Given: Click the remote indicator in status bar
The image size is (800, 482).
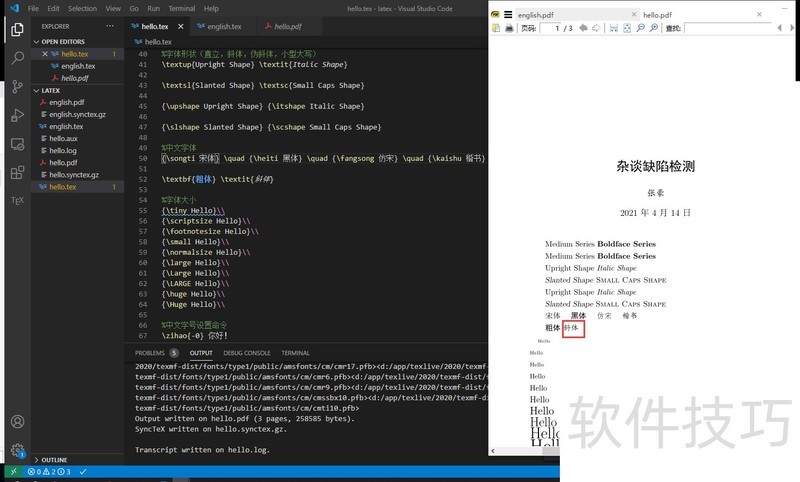Looking at the screenshot, I should click(x=14, y=471).
